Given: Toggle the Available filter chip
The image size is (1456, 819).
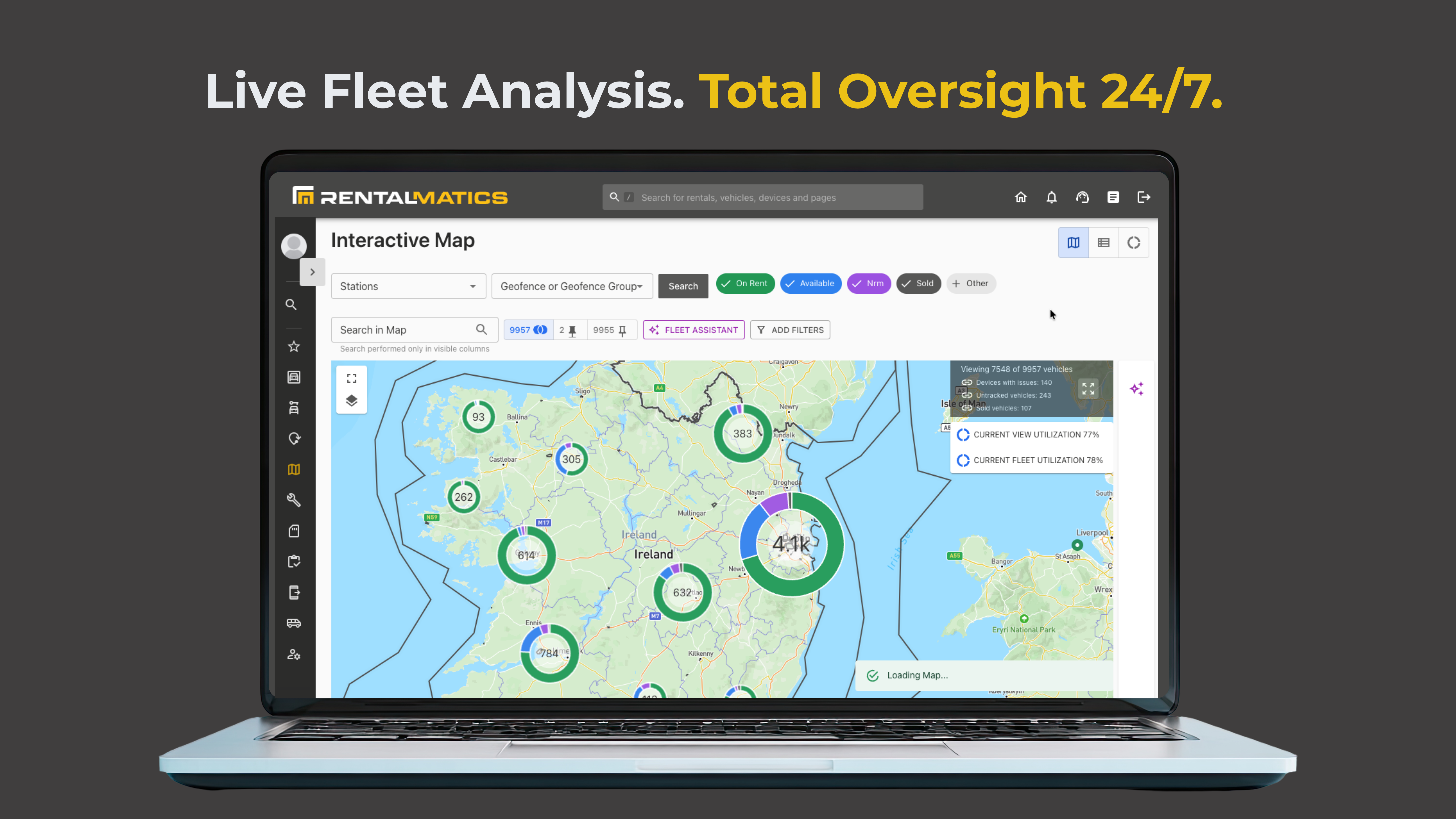Looking at the screenshot, I should point(811,283).
